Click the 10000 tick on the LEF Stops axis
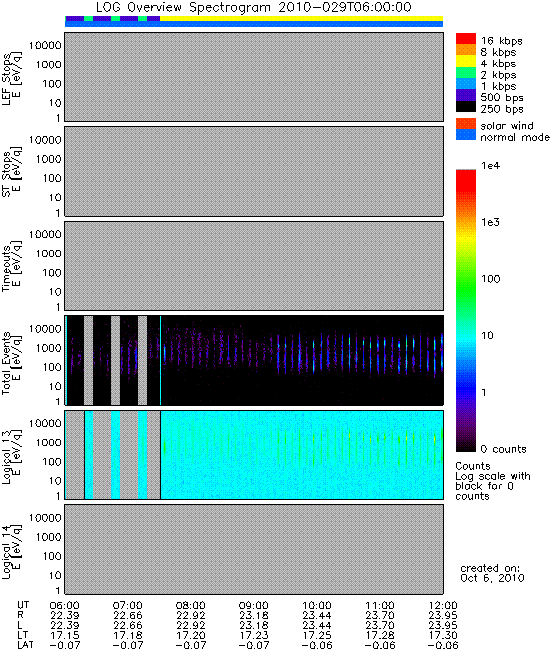This screenshot has height=651, width=552. [45, 45]
